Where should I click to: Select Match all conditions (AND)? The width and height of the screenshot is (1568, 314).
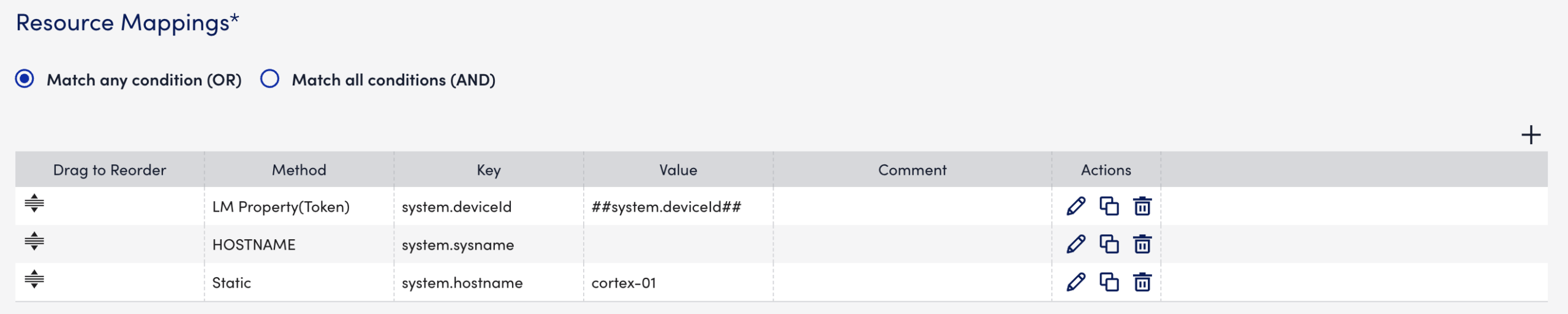269,79
